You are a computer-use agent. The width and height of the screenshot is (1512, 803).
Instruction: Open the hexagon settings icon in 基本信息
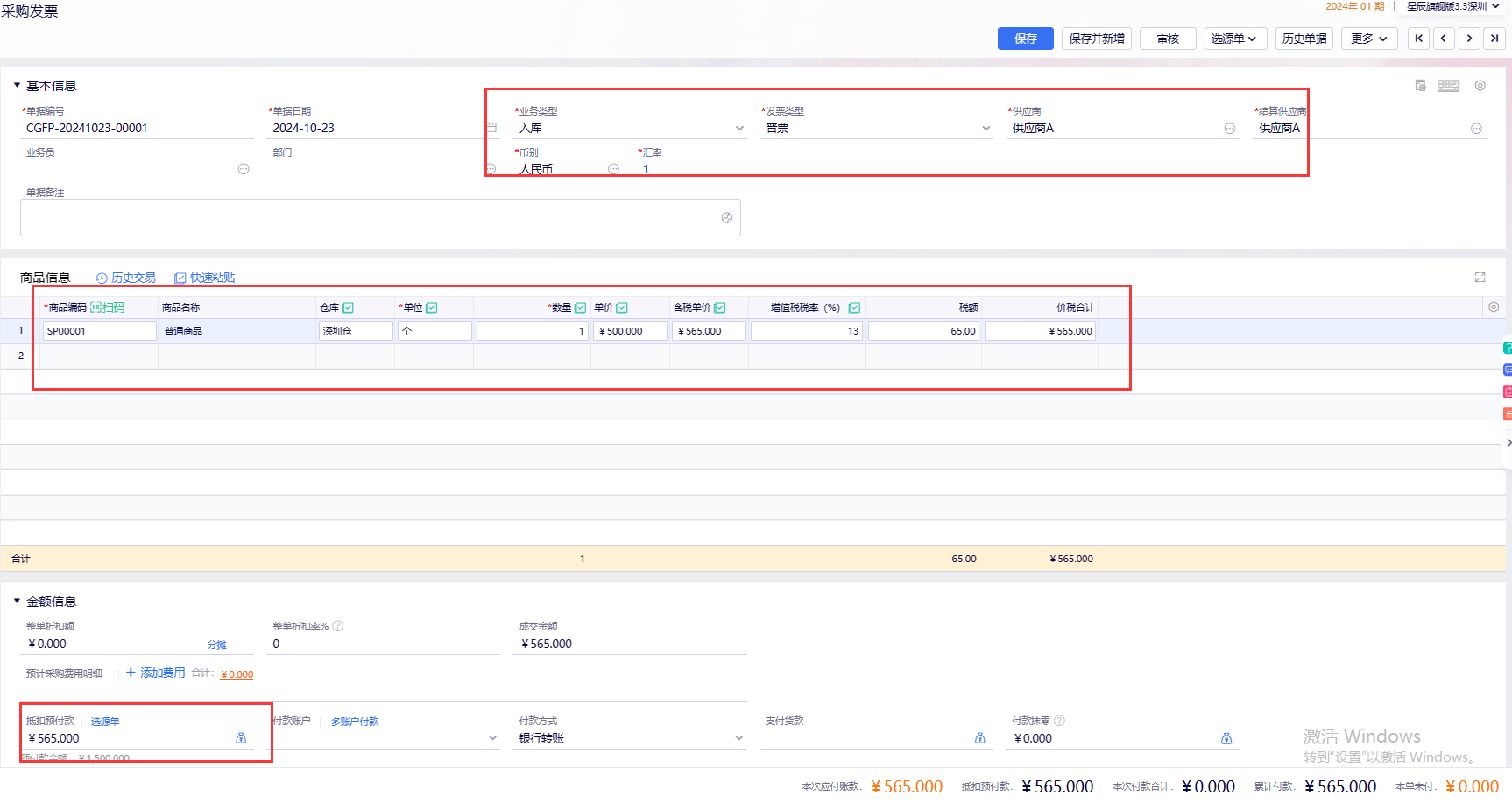click(1480, 85)
